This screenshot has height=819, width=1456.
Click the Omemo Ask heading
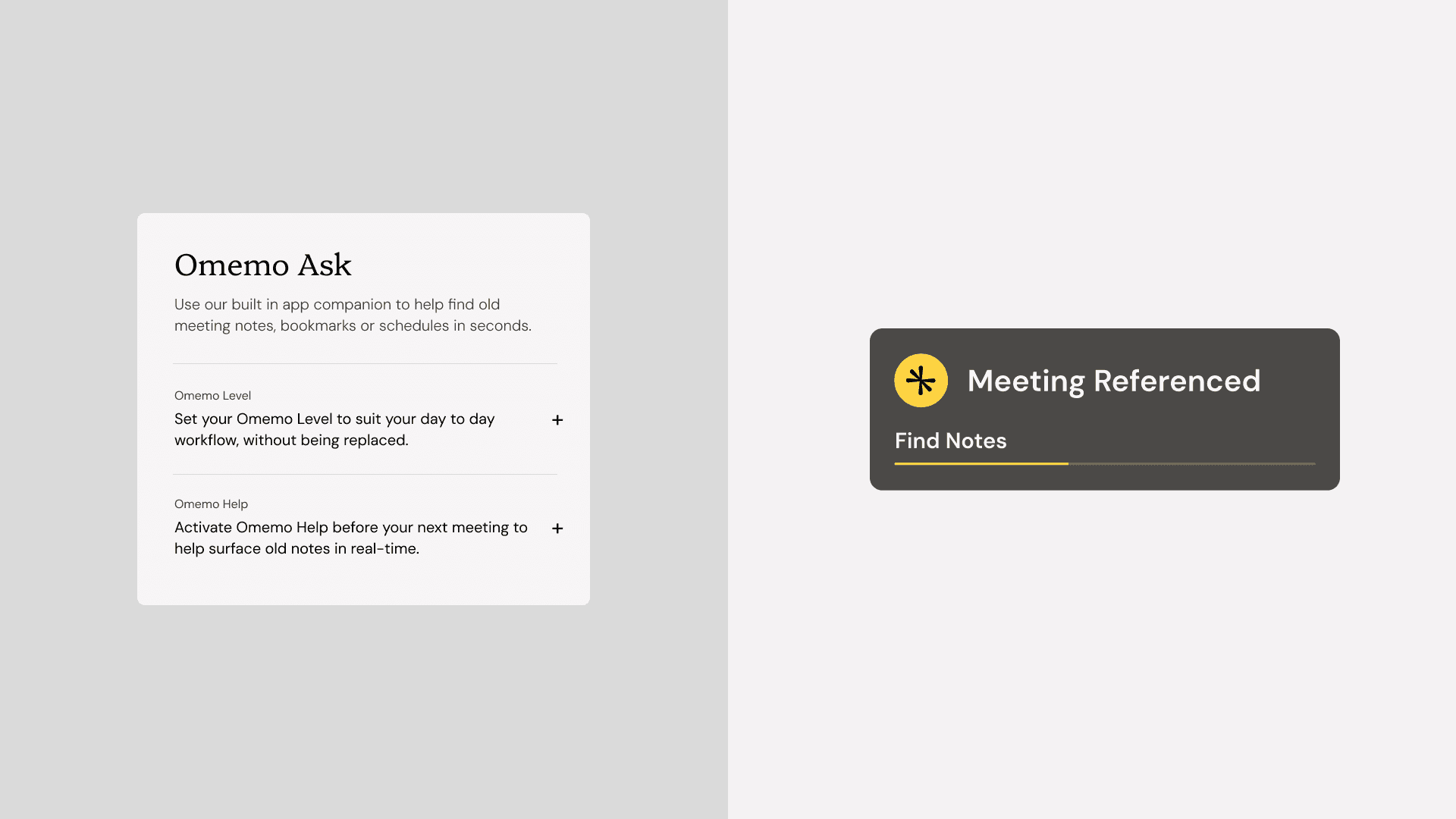262,265
